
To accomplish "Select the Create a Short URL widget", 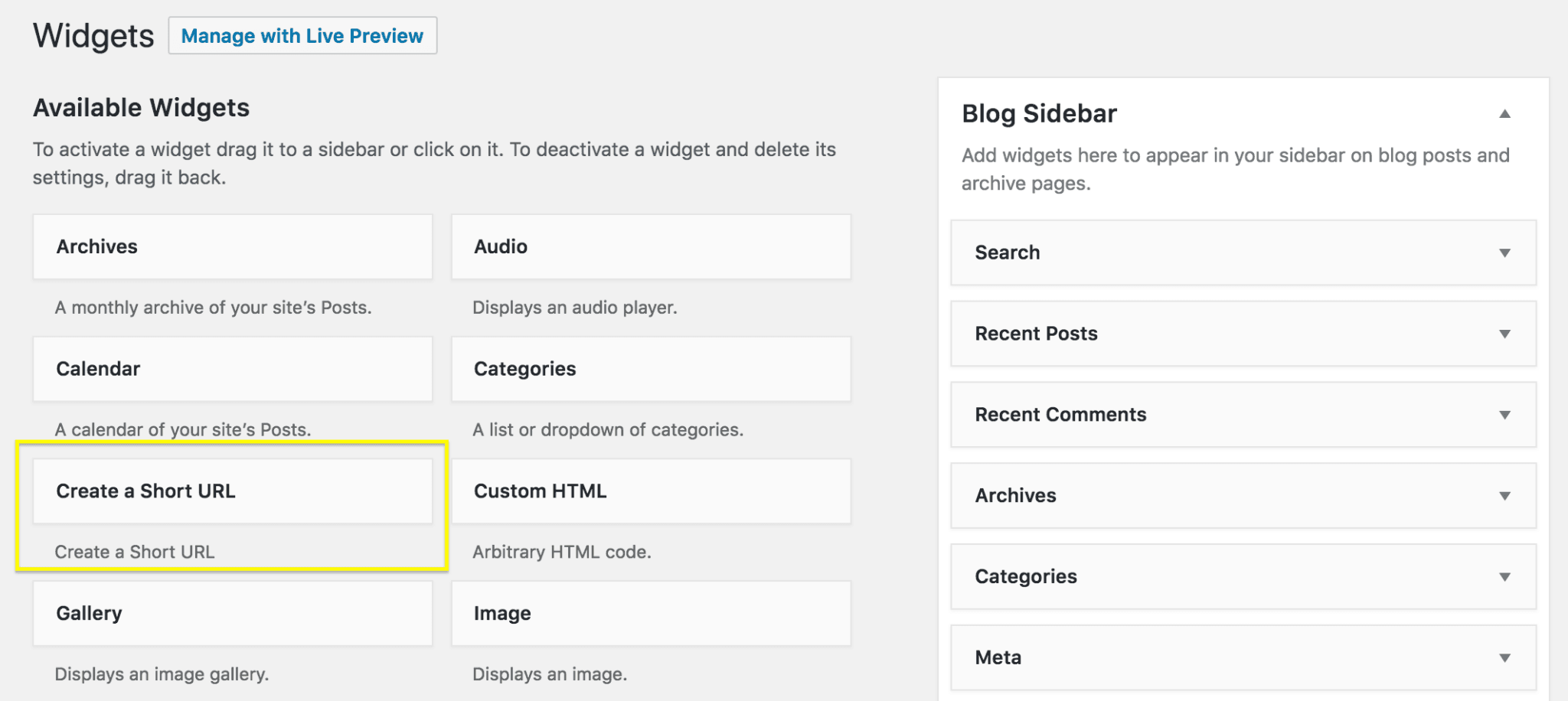I will pyautogui.click(x=232, y=491).
